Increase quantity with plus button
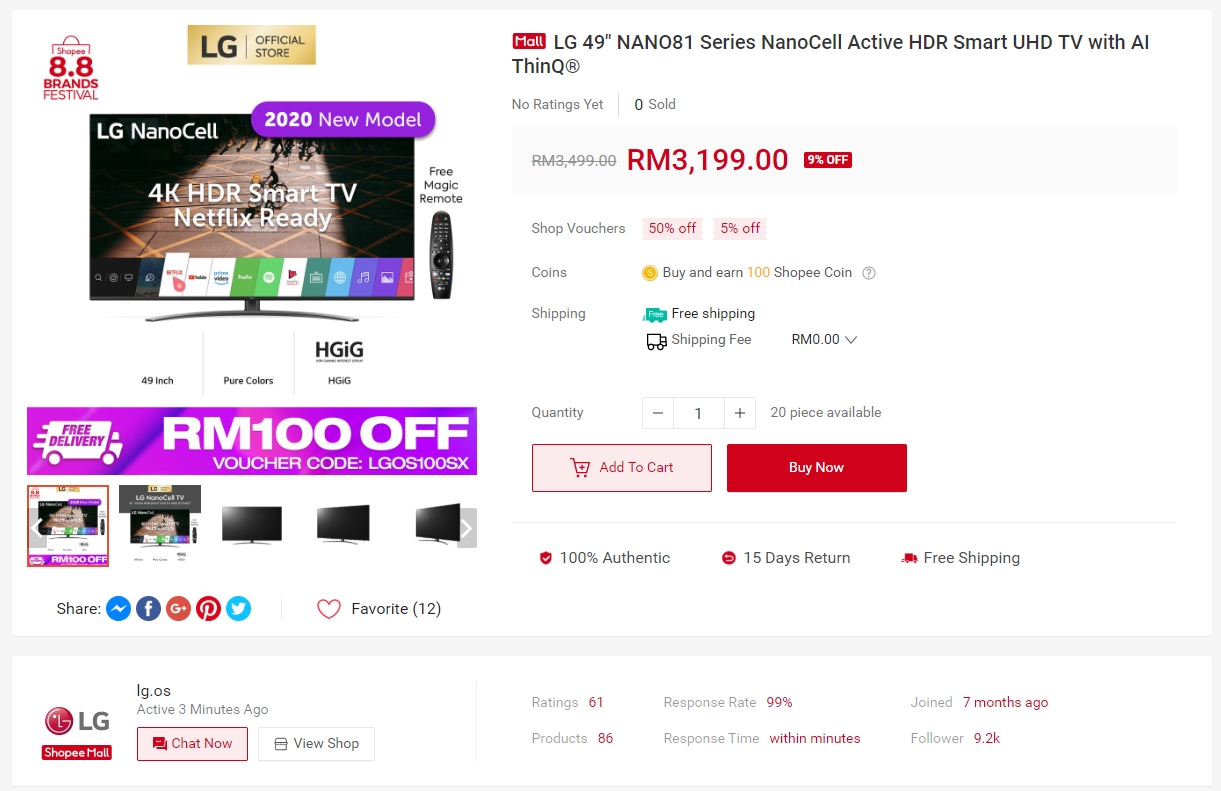 click(740, 413)
